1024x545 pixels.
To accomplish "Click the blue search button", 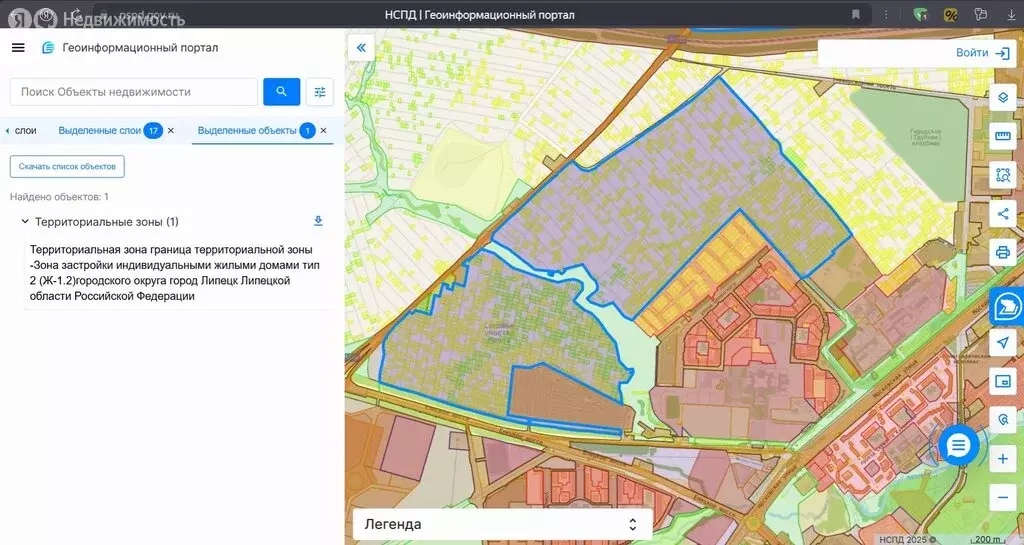I will (282, 92).
